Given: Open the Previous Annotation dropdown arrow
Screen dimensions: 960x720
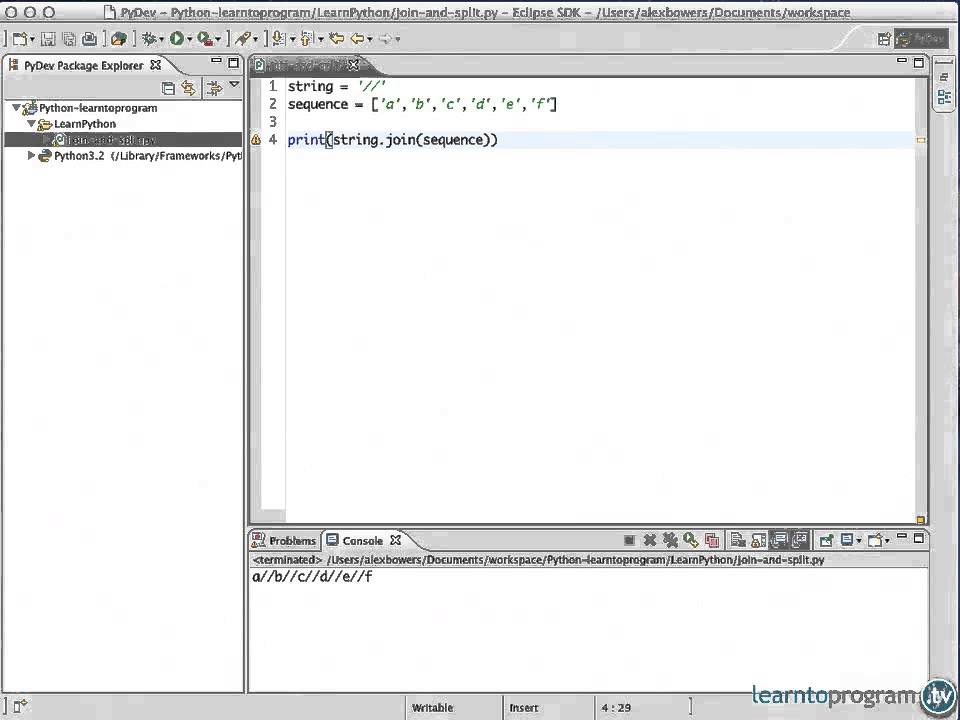Looking at the screenshot, I should coord(320,40).
